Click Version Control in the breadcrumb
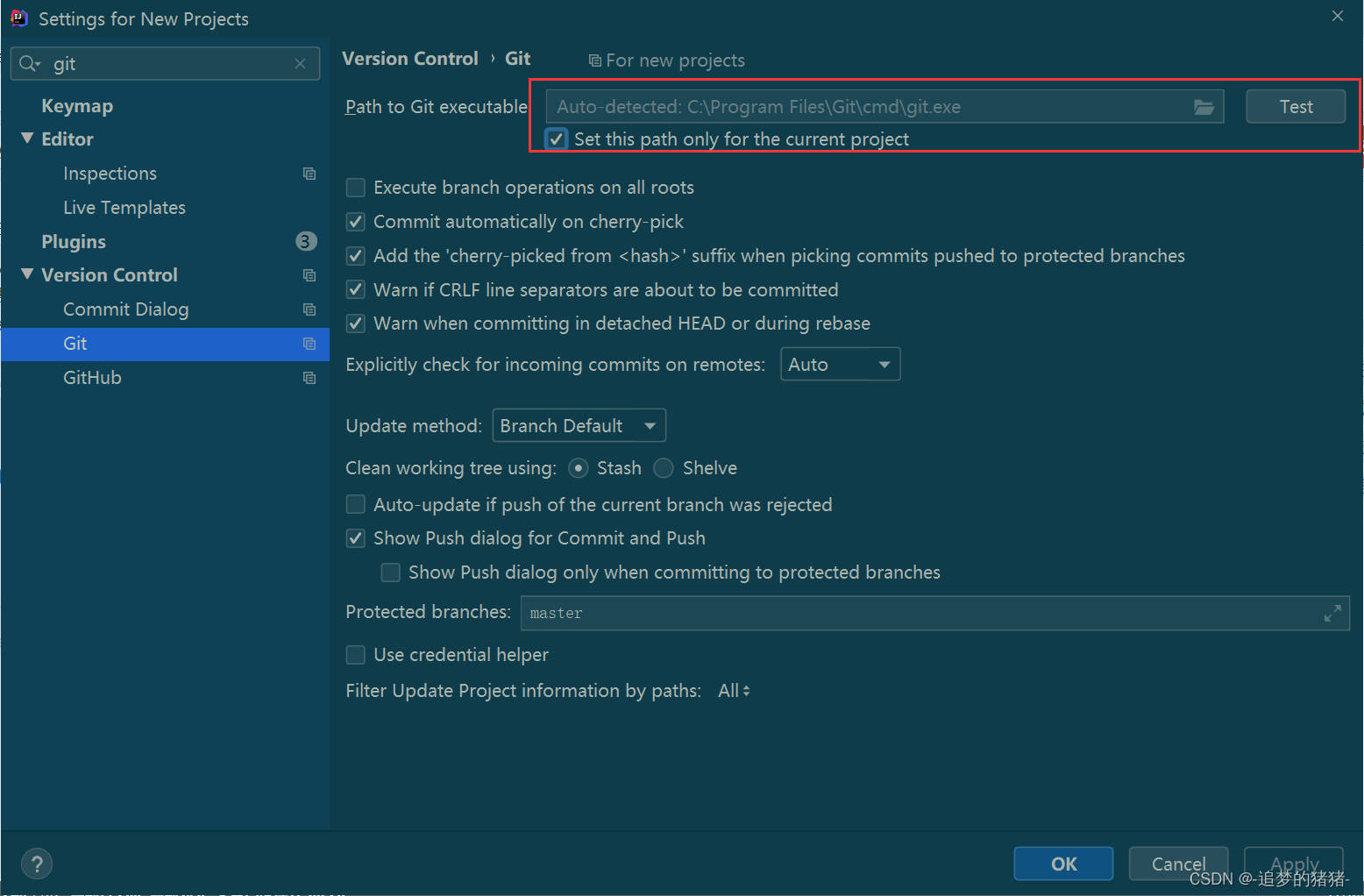Viewport: 1364px width, 896px height. [x=410, y=59]
